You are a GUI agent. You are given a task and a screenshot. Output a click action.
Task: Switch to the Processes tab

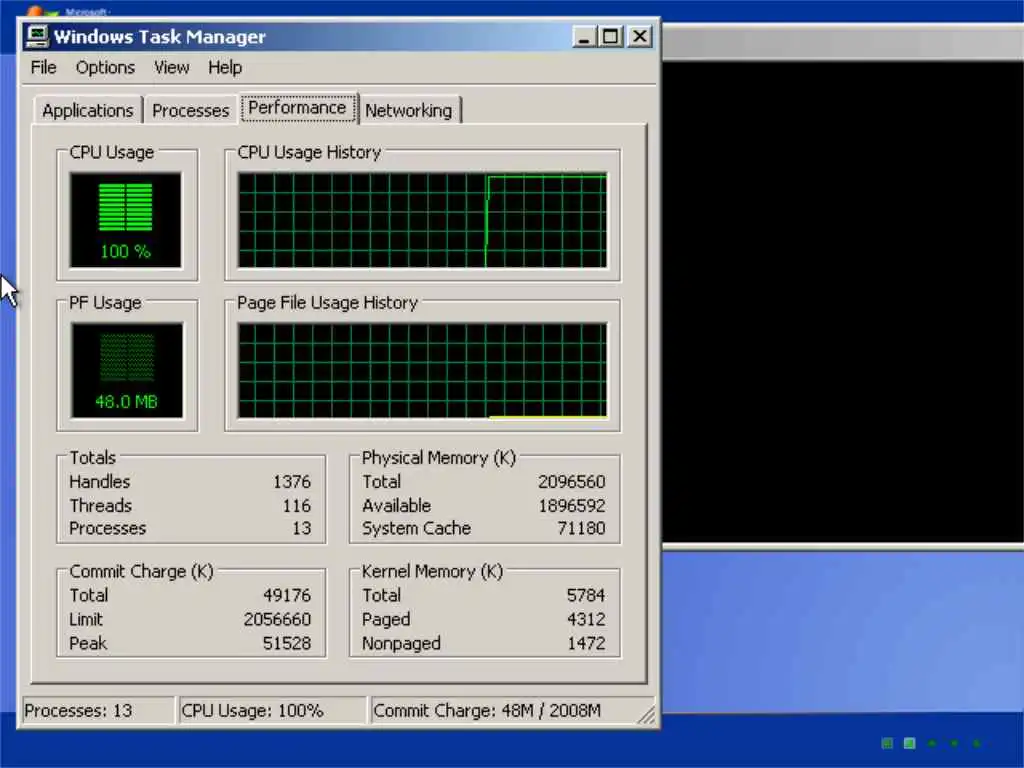pos(191,110)
